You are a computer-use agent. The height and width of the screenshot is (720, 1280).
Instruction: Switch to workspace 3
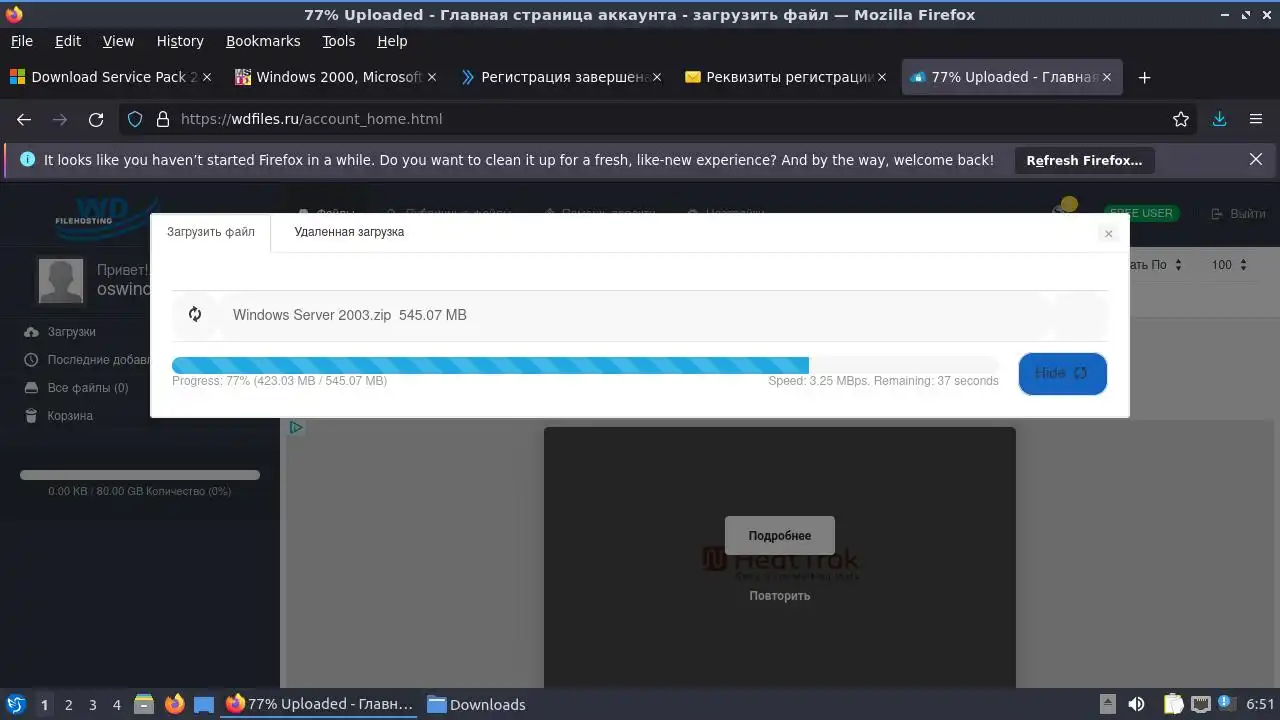coord(92,705)
